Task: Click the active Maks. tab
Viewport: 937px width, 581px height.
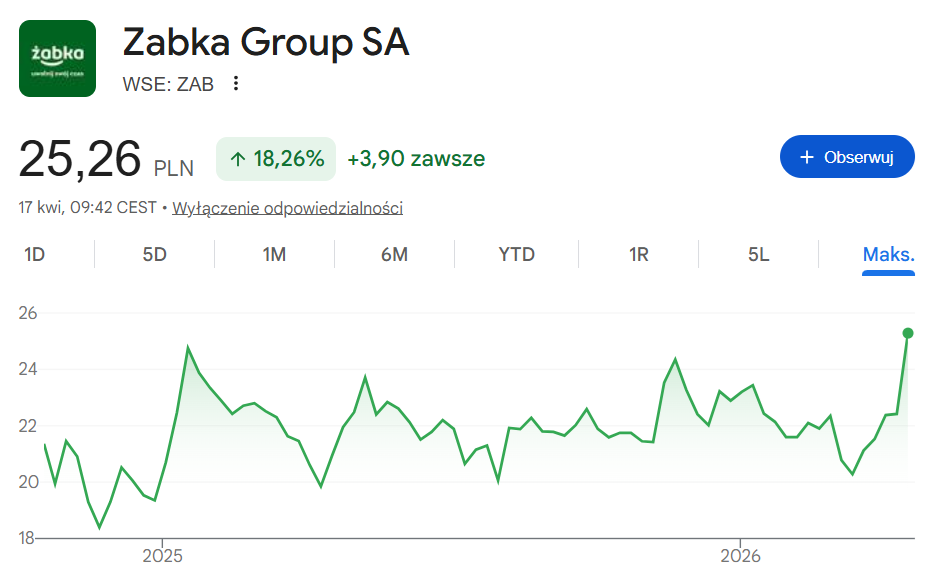Action: [x=888, y=254]
